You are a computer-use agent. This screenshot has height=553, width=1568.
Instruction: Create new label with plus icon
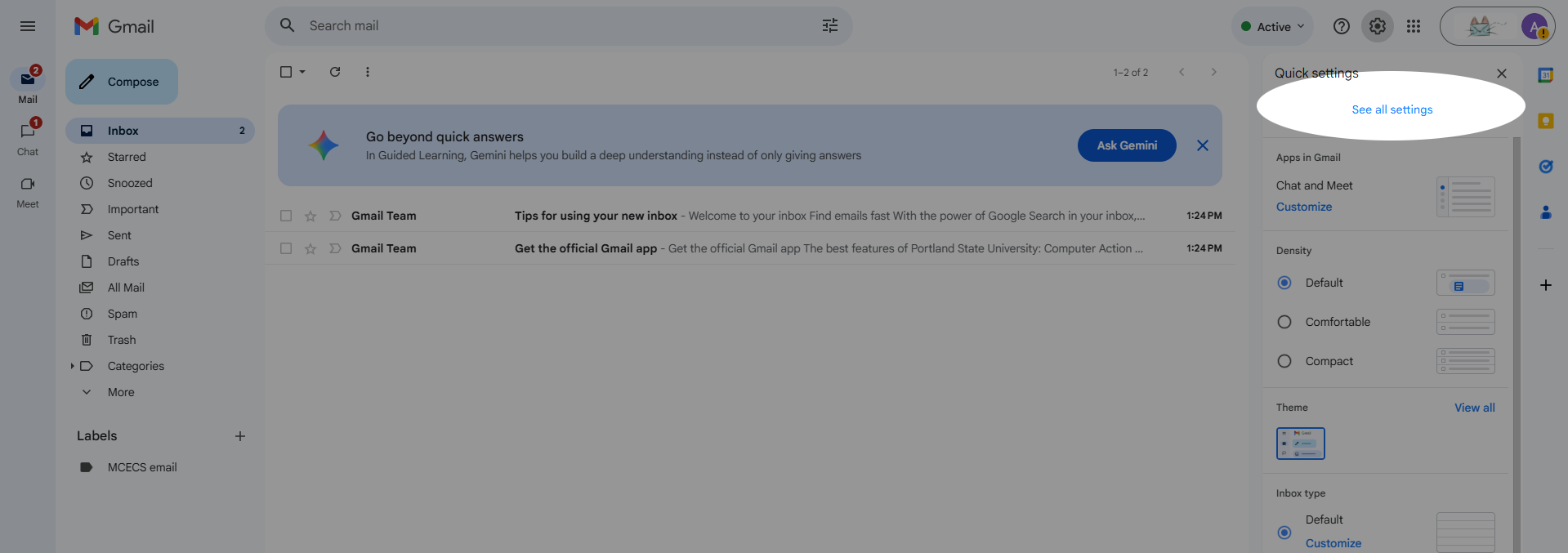pos(240,436)
